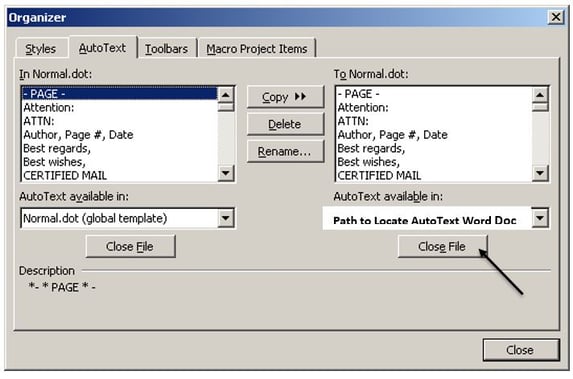Click the Delete button
Viewport: 573px width, 379px height.
coord(285,124)
